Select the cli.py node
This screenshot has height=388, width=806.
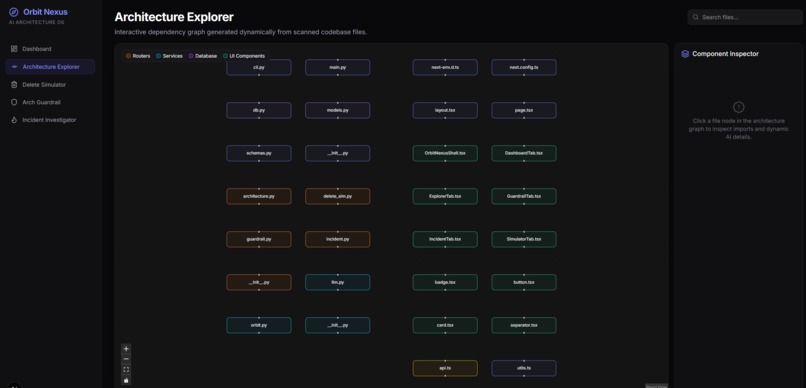[x=259, y=67]
